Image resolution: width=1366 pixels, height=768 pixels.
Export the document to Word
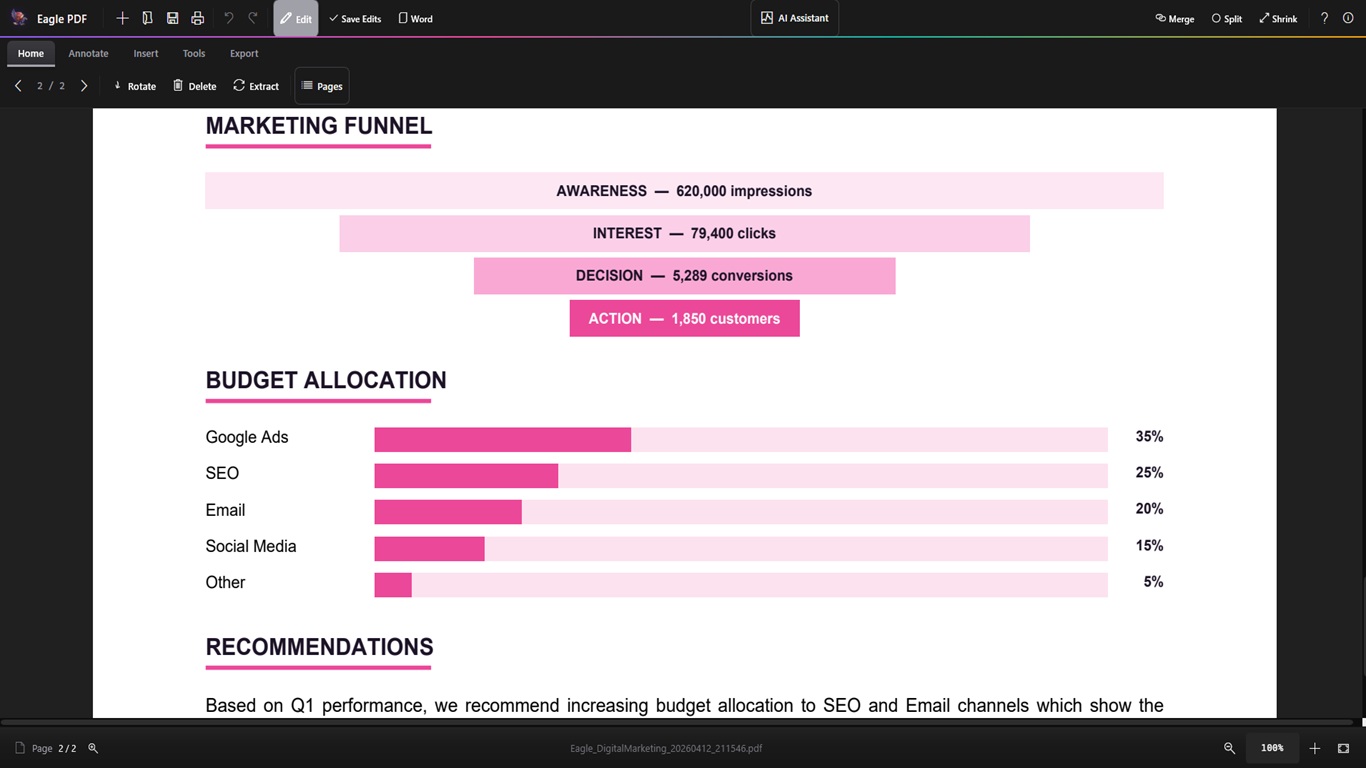415,18
